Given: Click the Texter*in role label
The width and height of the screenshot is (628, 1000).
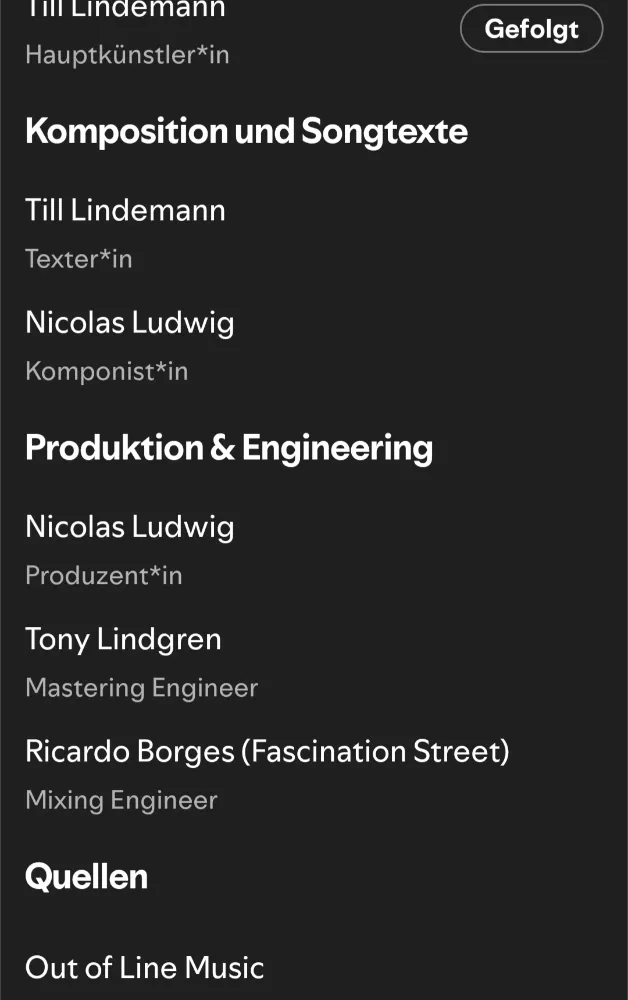Looking at the screenshot, I should (79, 259).
